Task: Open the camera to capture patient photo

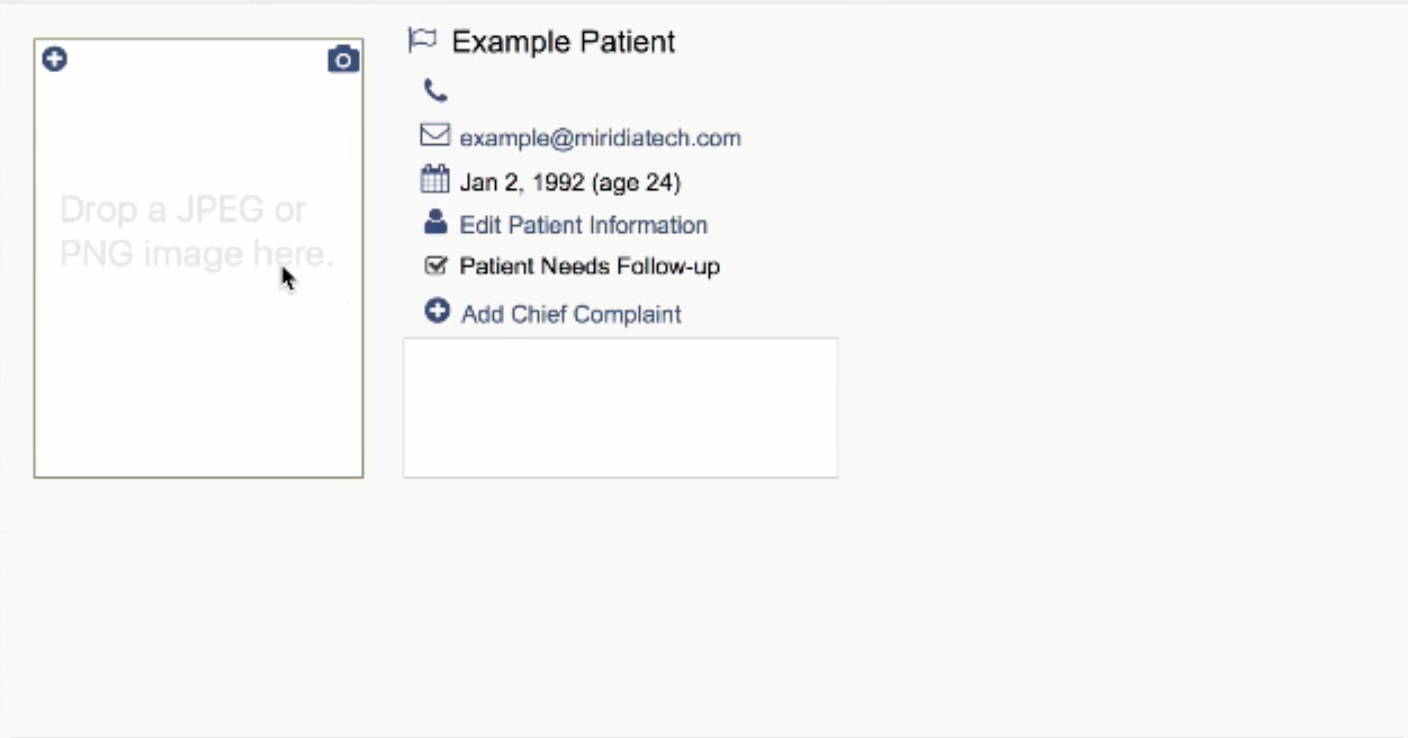Action: (x=343, y=60)
